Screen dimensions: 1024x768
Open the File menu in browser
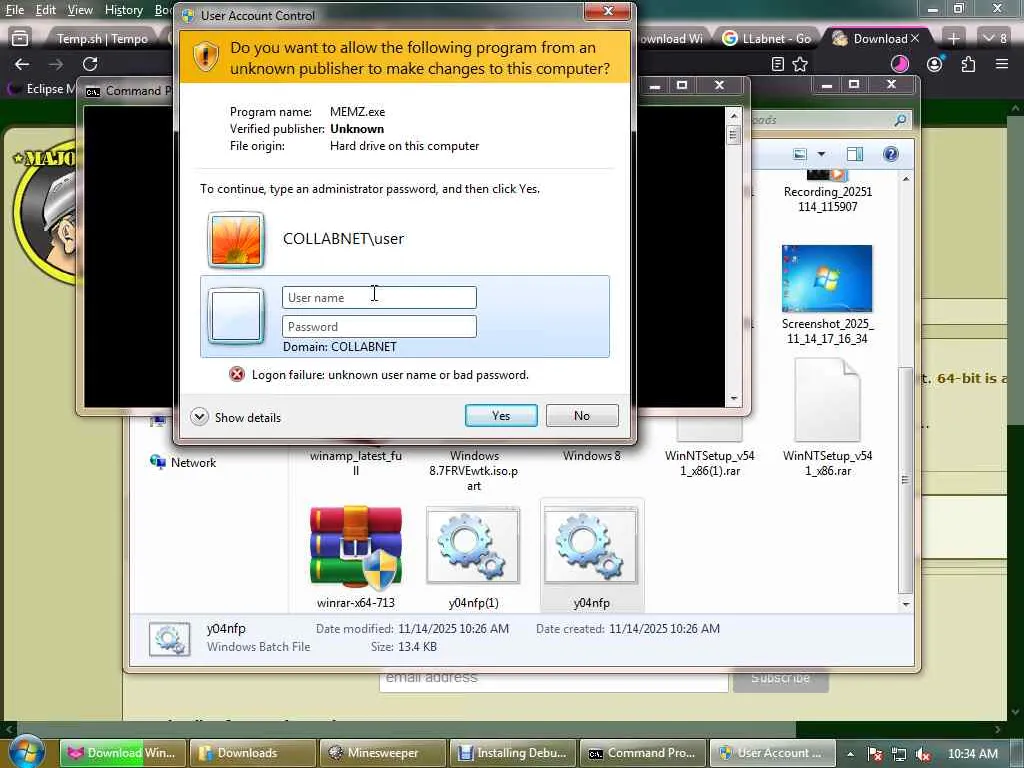(x=14, y=10)
